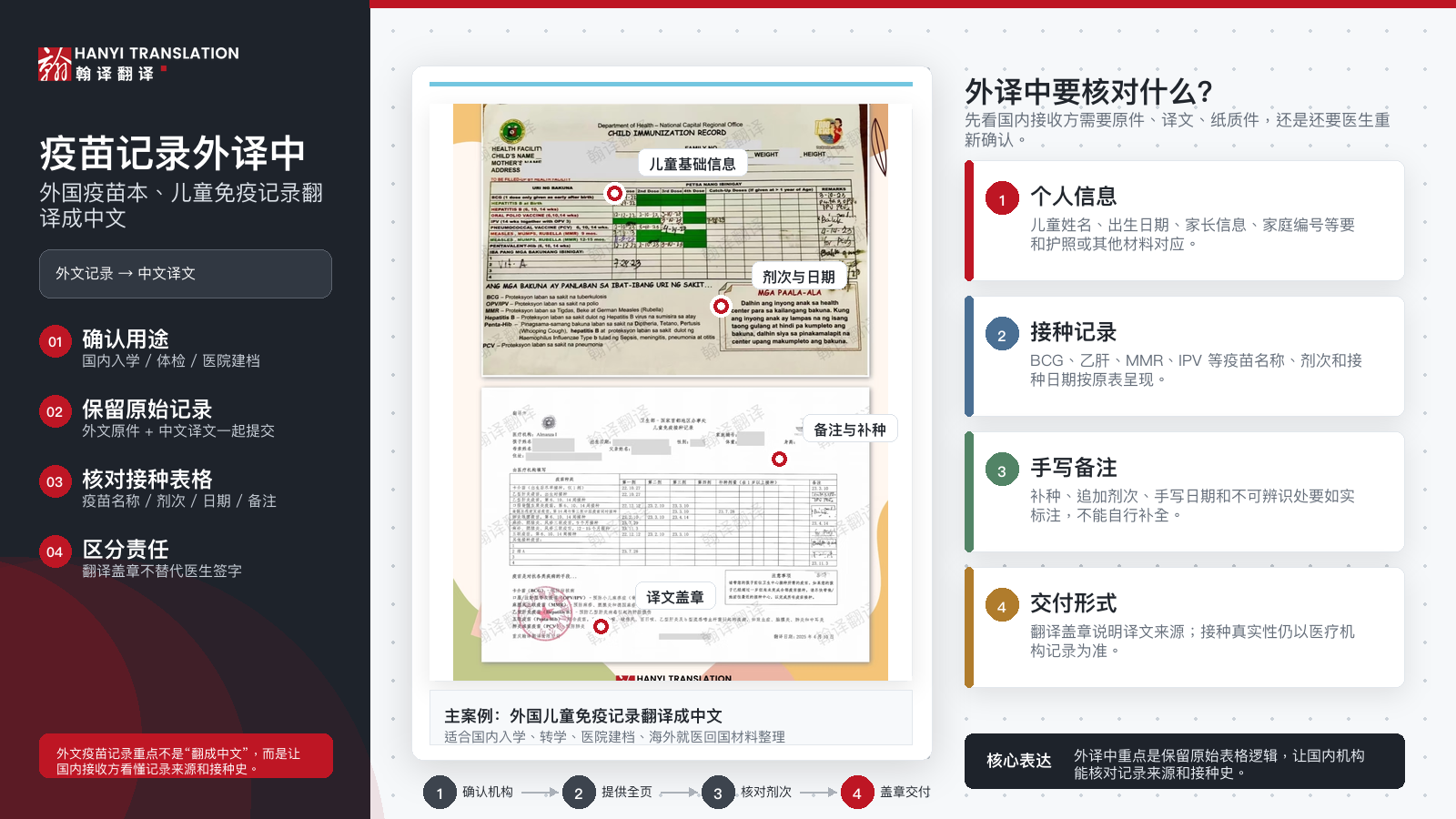Click the 手写备注 card title
1456x819 pixels.
1074,468
